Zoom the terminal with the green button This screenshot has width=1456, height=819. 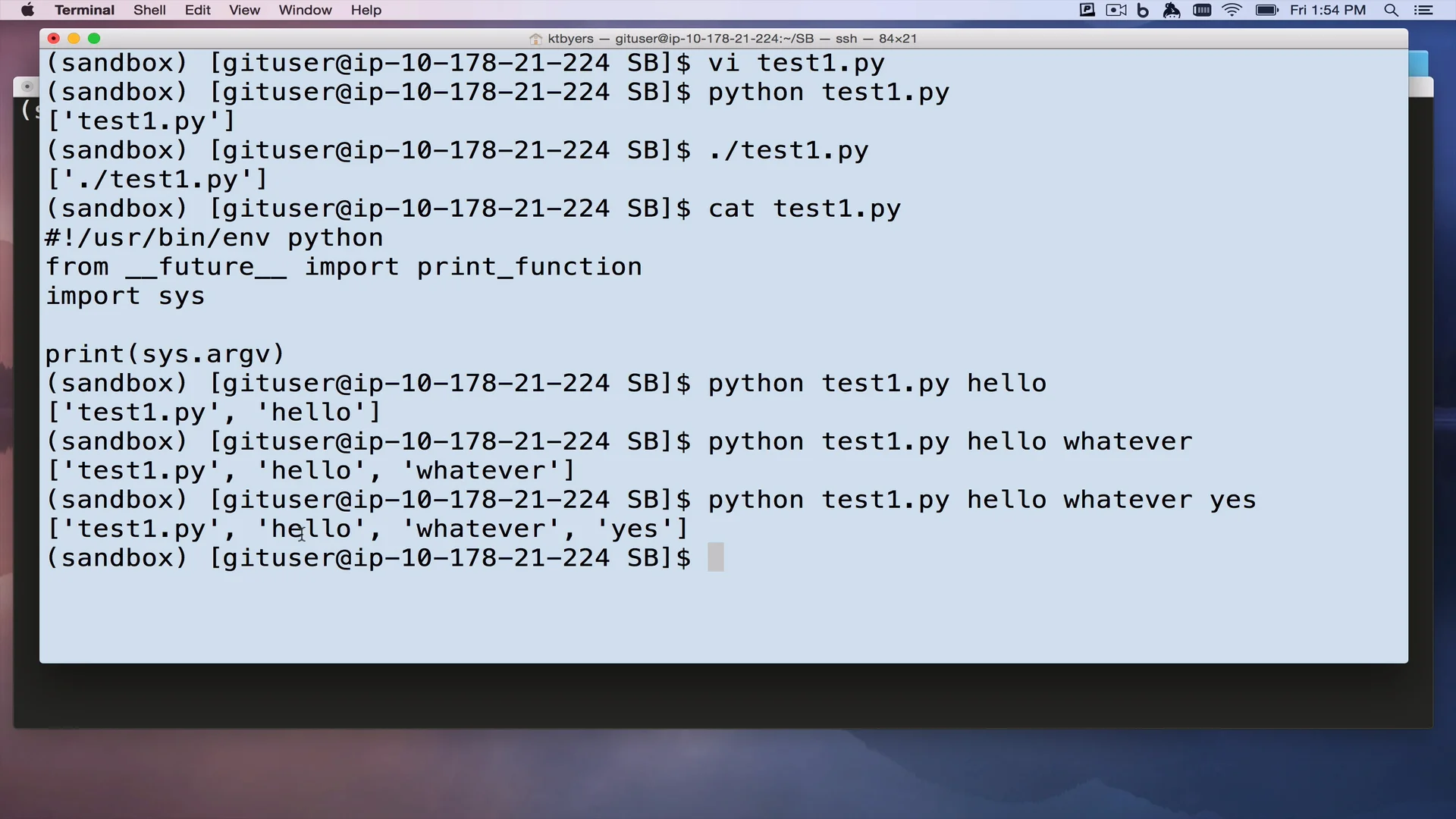point(94,39)
